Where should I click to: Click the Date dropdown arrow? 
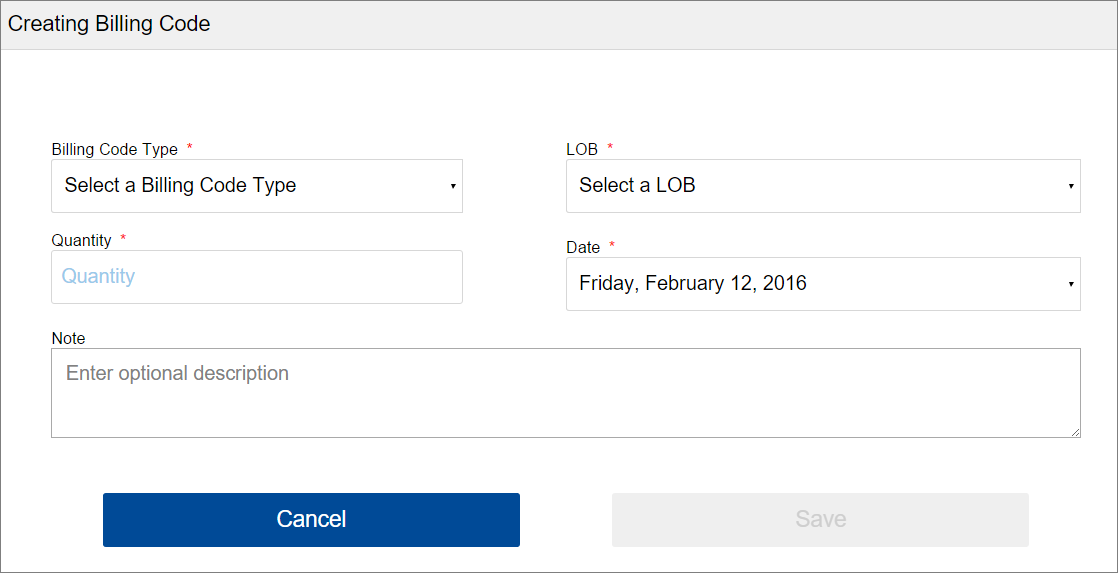click(x=1070, y=285)
